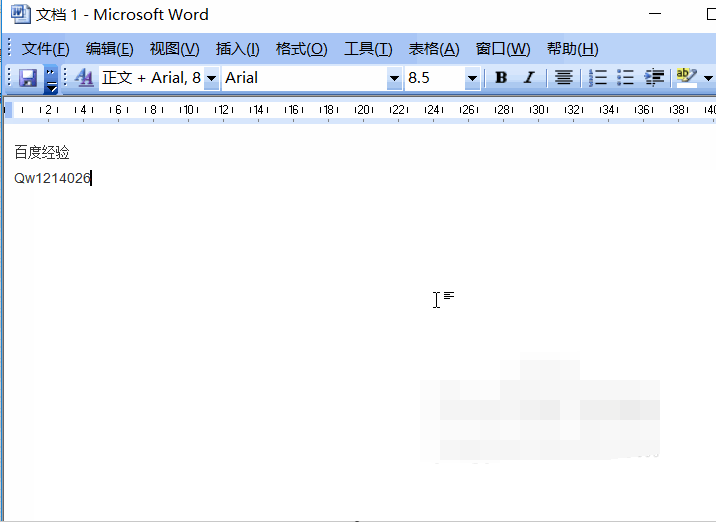
Task: Click the font size field showing 8.5
Action: [435, 78]
